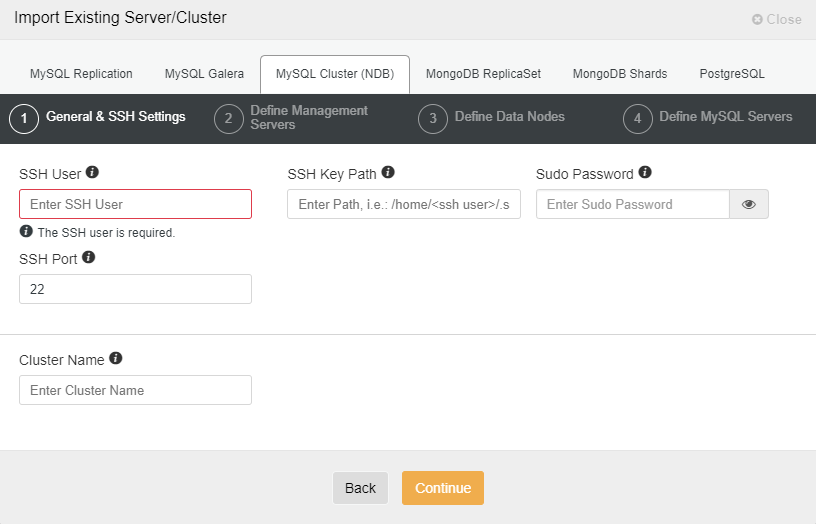
Task: Select the PostgreSQL tab
Action: [x=732, y=74]
